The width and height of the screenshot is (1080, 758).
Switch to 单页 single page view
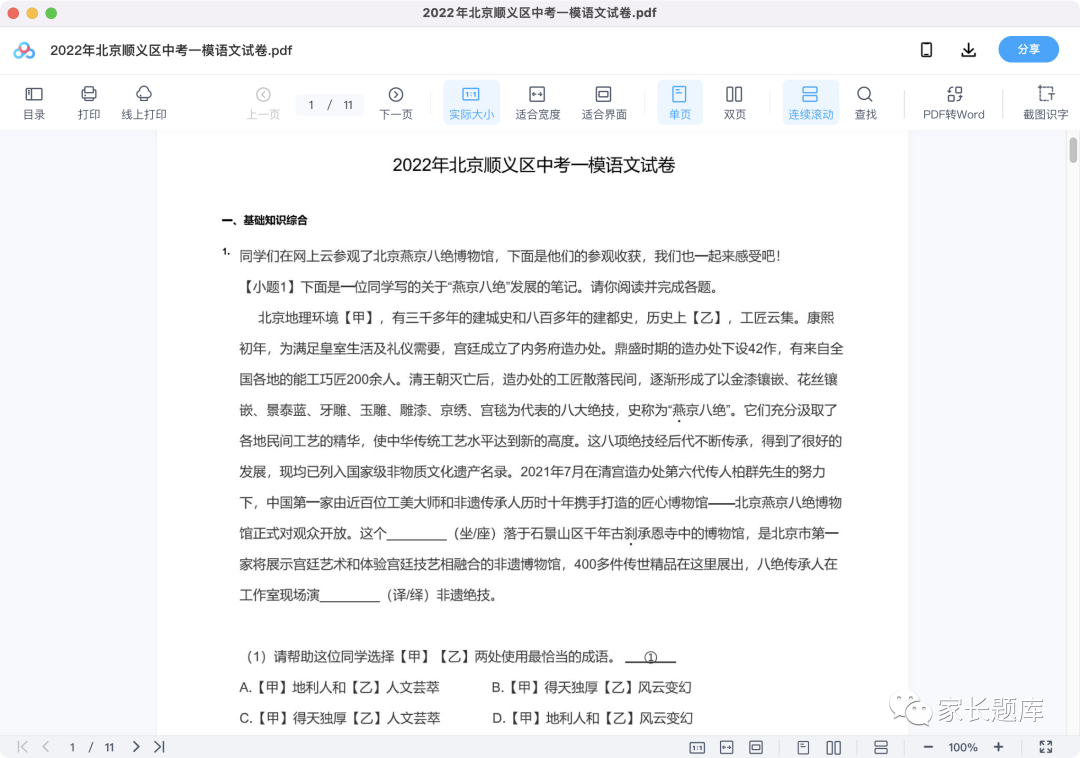click(x=680, y=103)
